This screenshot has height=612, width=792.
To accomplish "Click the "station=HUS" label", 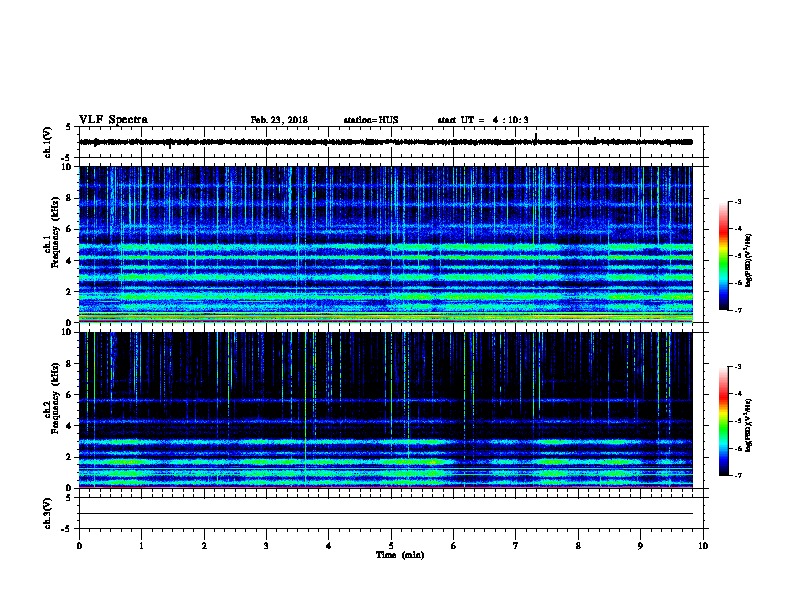I will click(x=371, y=120).
